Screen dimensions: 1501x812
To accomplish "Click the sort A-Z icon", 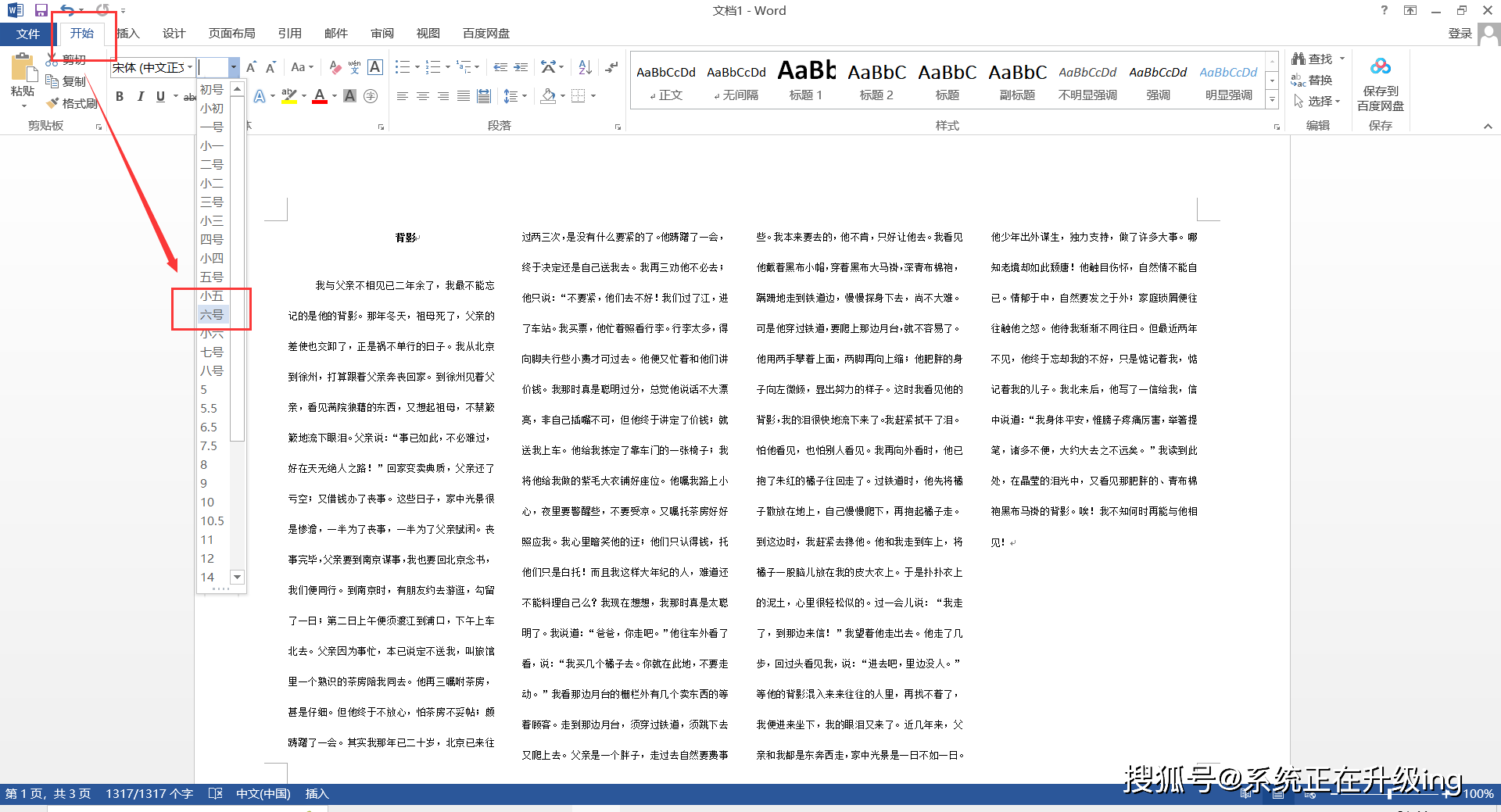I will tap(585, 67).
